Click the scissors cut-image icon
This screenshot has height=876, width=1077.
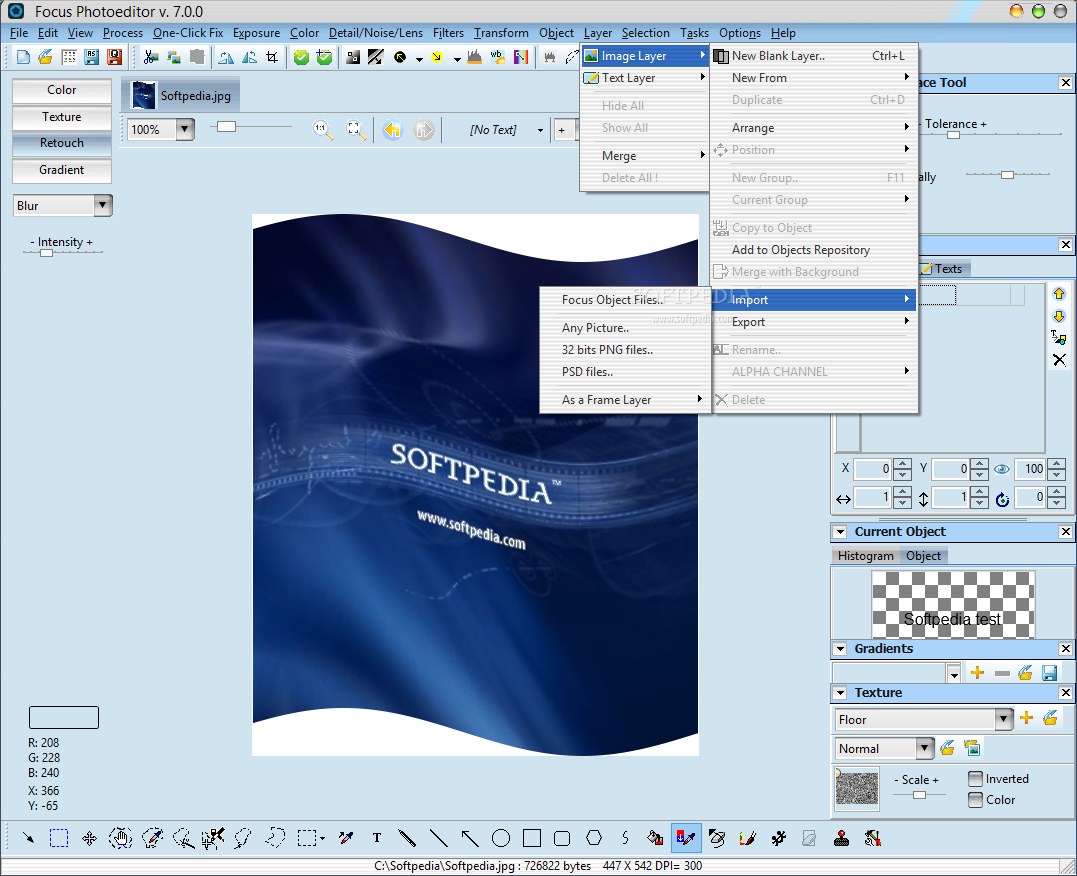(151, 57)
